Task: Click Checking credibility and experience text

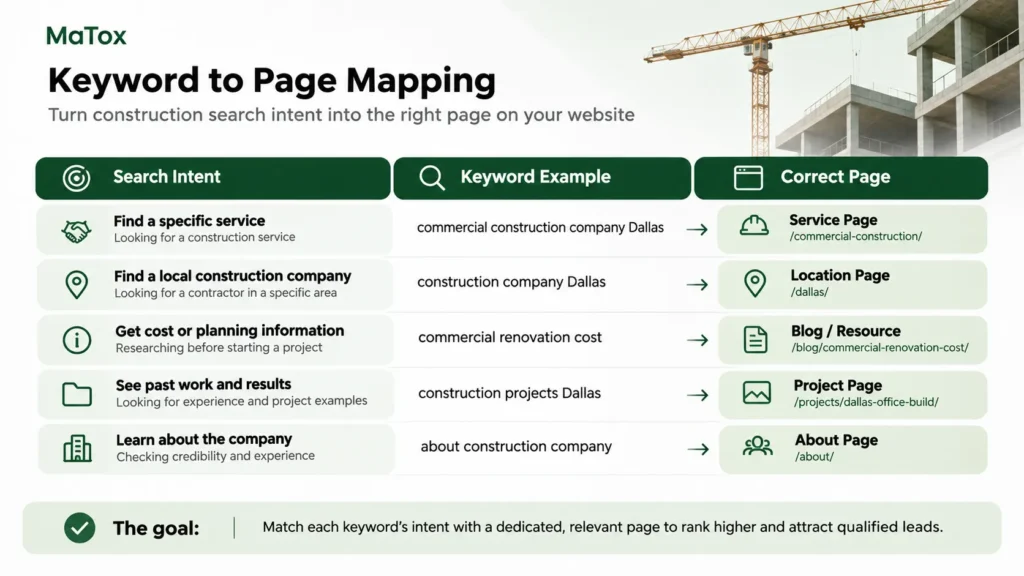Action: click(216, 456)
